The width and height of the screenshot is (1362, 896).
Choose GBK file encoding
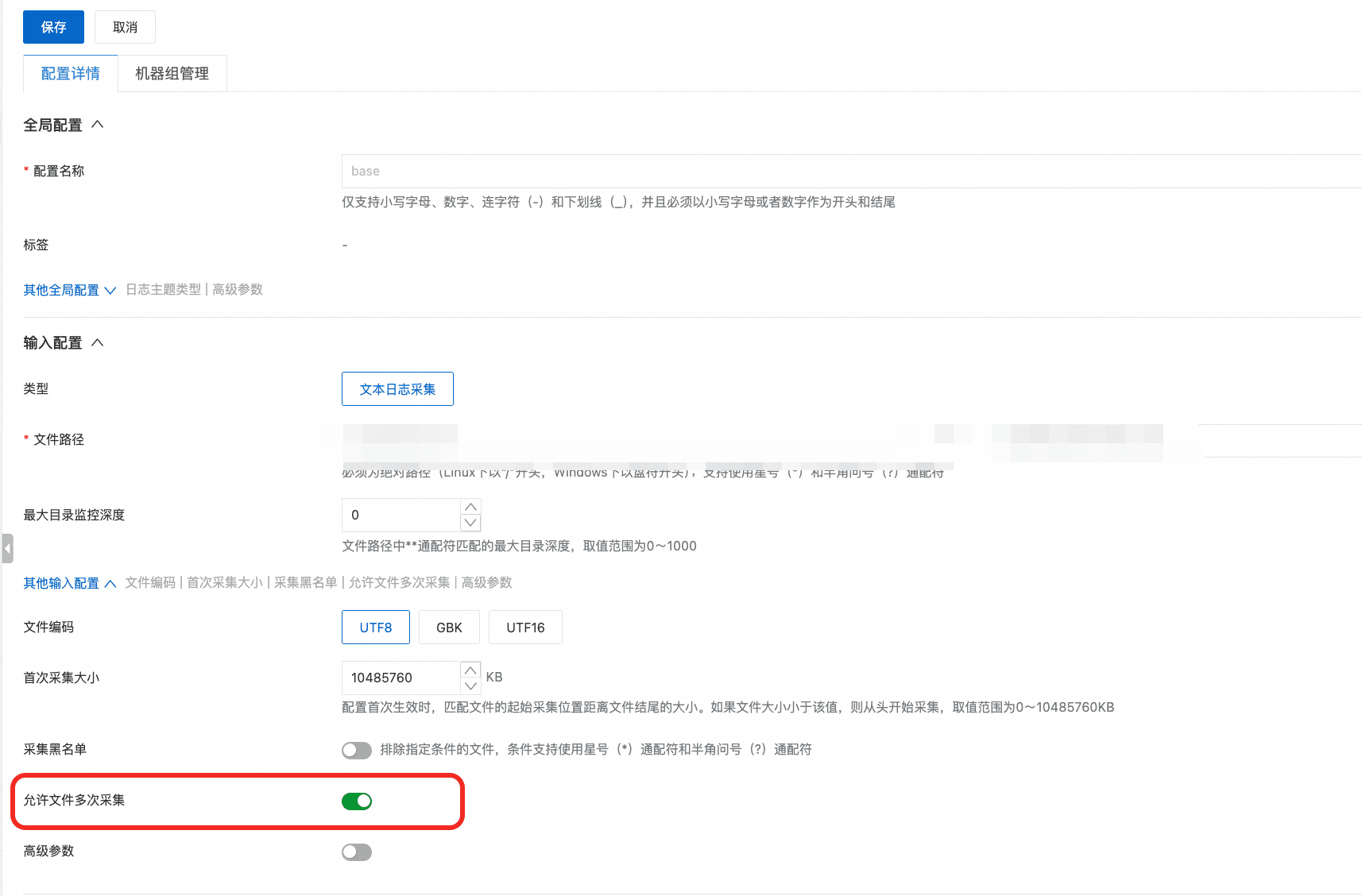point(449,628)
